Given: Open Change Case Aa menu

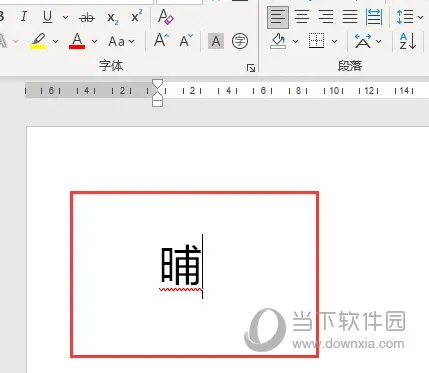Looking at the screenshot, I should point(121,42).
